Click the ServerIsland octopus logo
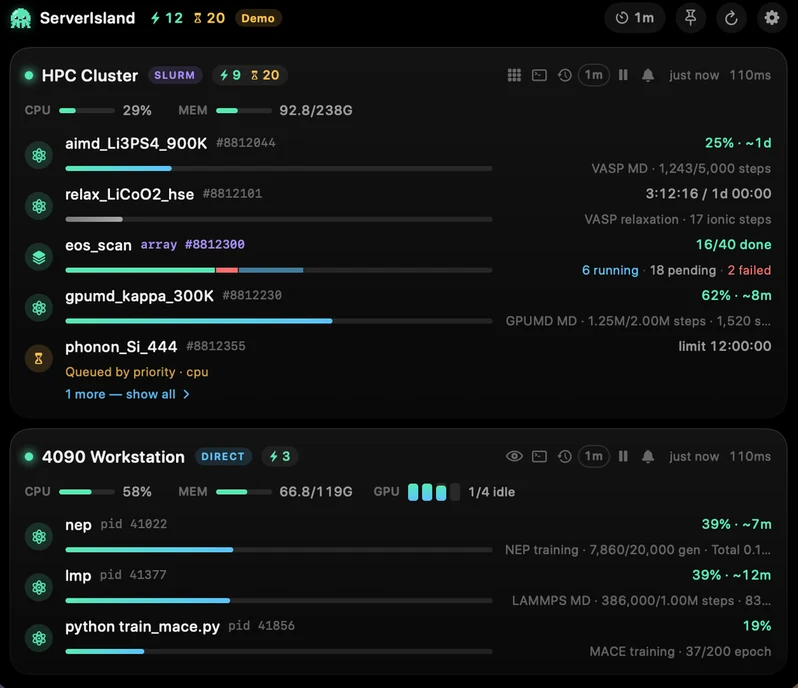The height and width of the screenshot is (688, 798). click(21, 18)
